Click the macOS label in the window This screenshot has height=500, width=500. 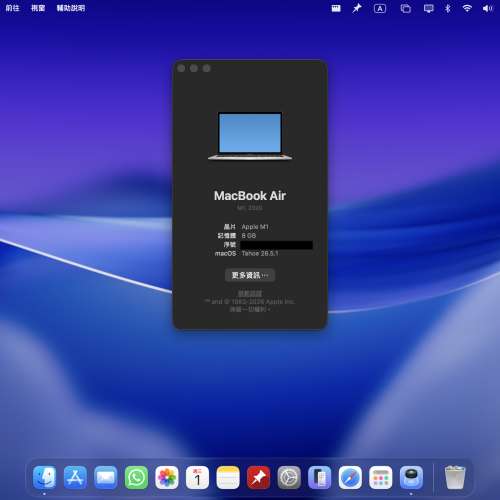(225, 254)
